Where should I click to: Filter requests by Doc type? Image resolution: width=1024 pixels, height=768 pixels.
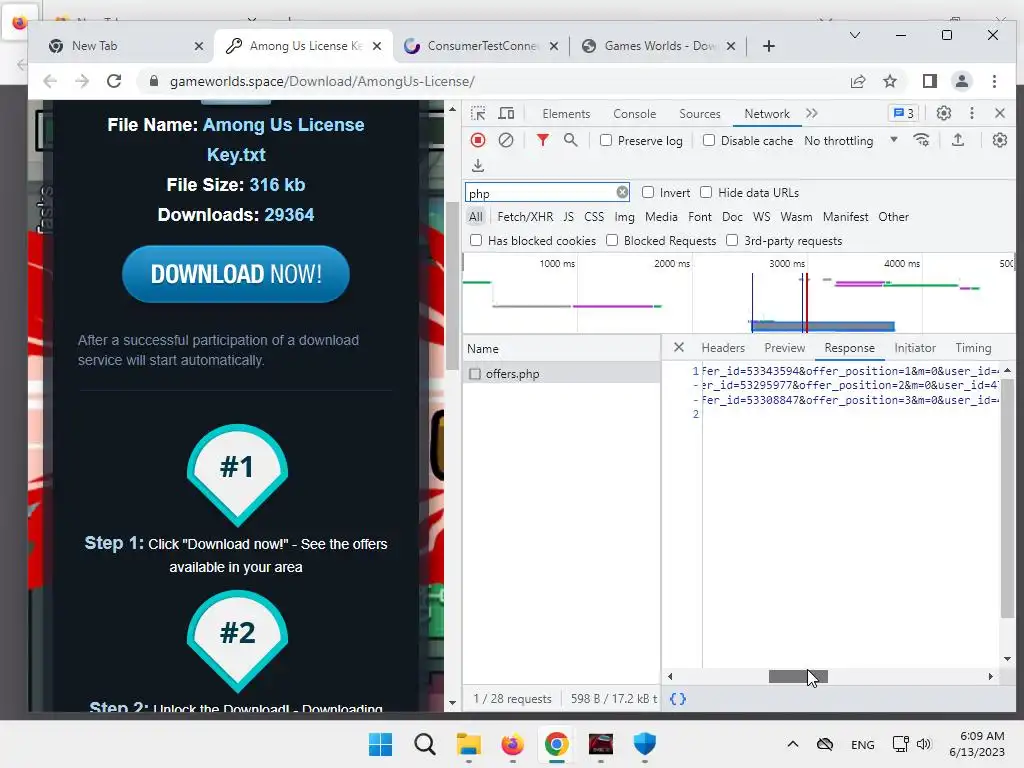coord(731,217)
